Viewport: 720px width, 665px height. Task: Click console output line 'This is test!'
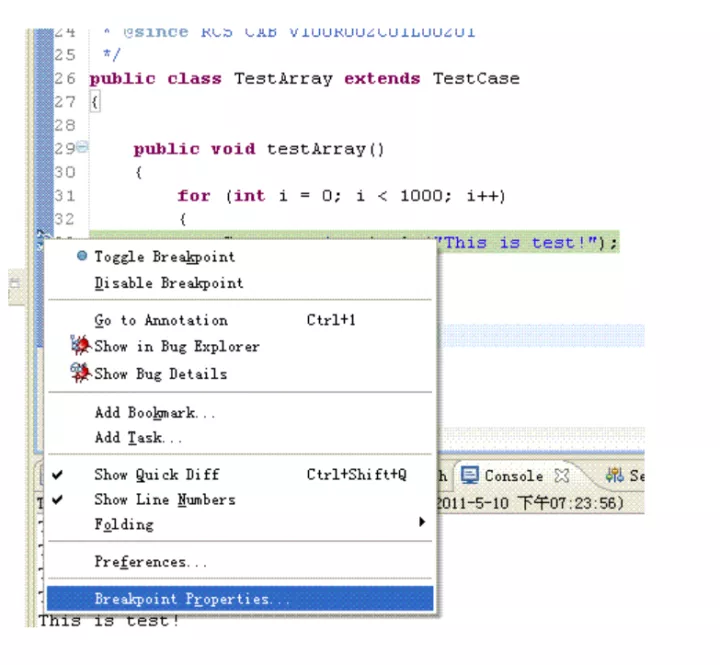click(x=109, y=621)
